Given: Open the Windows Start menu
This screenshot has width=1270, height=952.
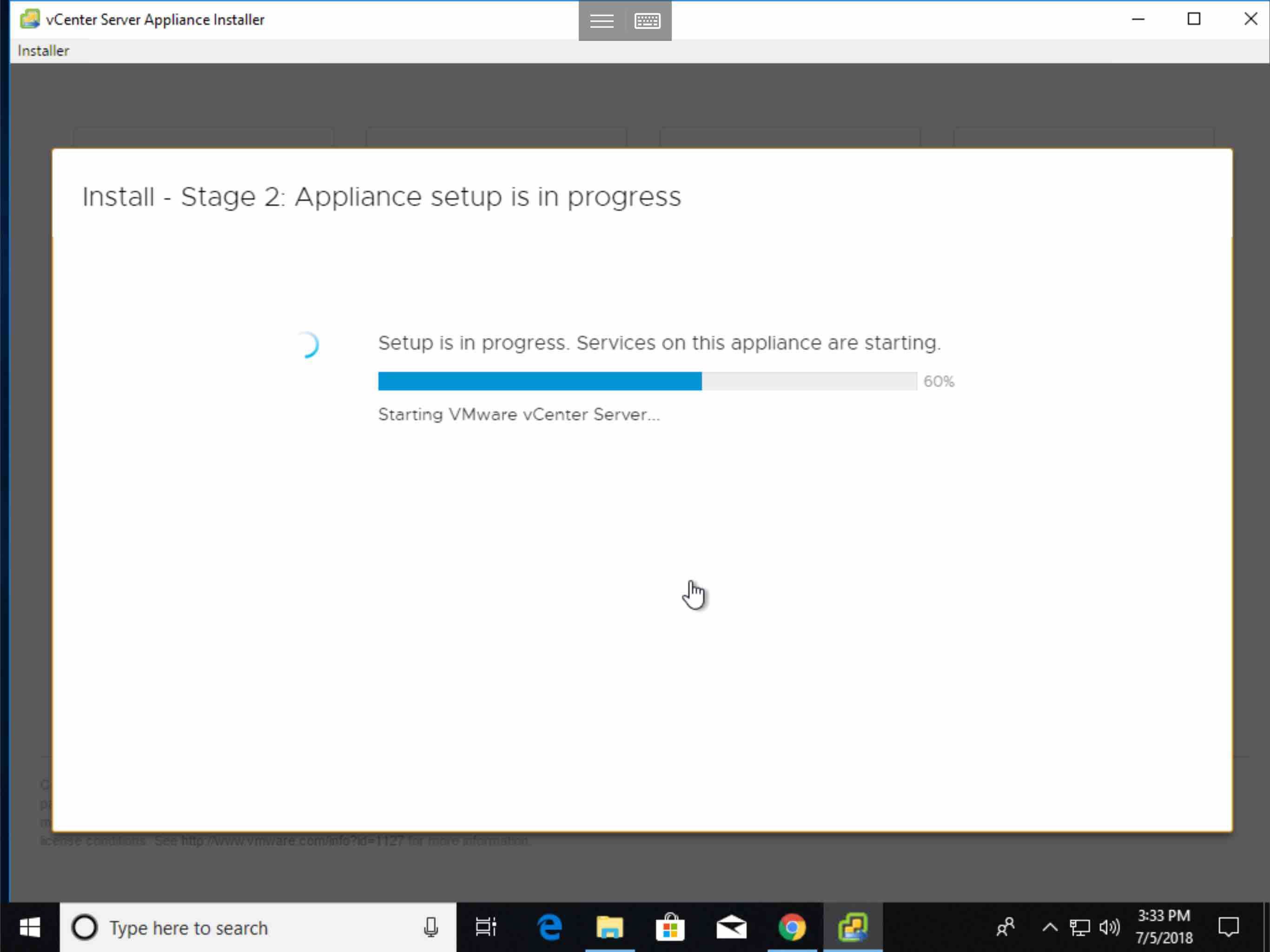Looking at the screenshot, I should (x=30, y=927).
